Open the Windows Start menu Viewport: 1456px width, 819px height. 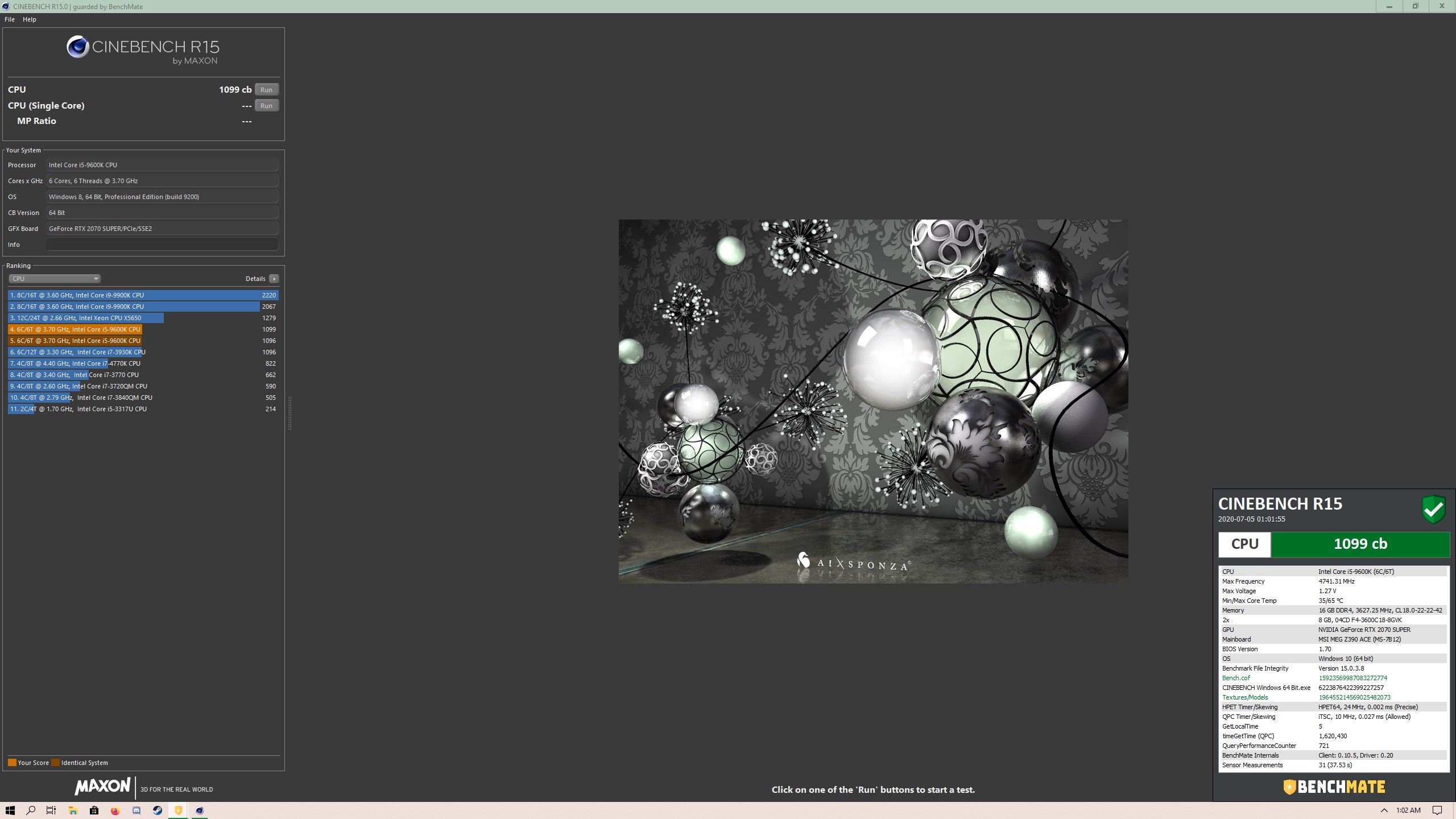[x=10, y=810]
